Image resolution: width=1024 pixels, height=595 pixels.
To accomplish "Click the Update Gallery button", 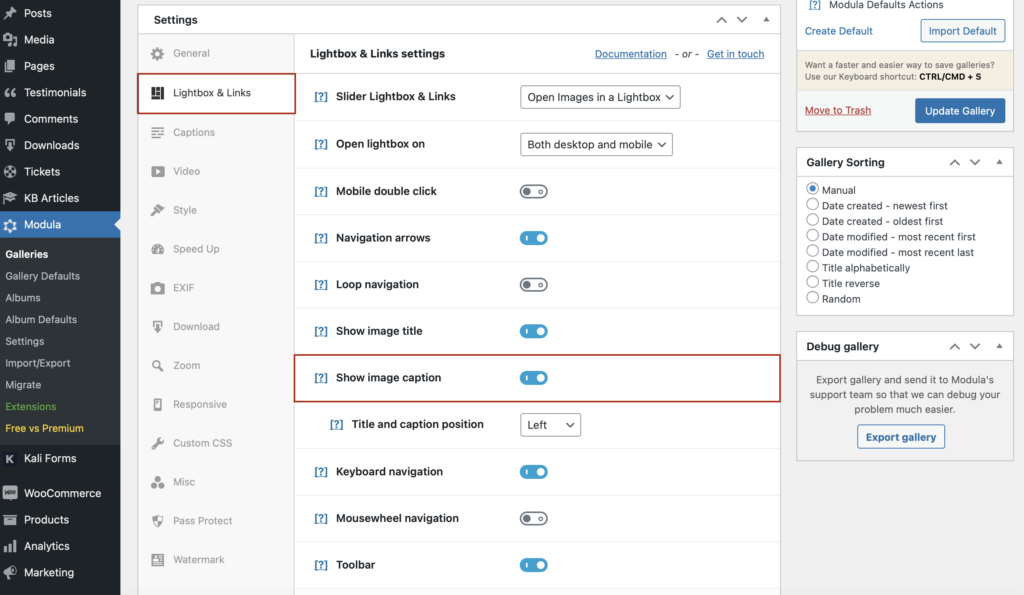I will pos(959,111).
